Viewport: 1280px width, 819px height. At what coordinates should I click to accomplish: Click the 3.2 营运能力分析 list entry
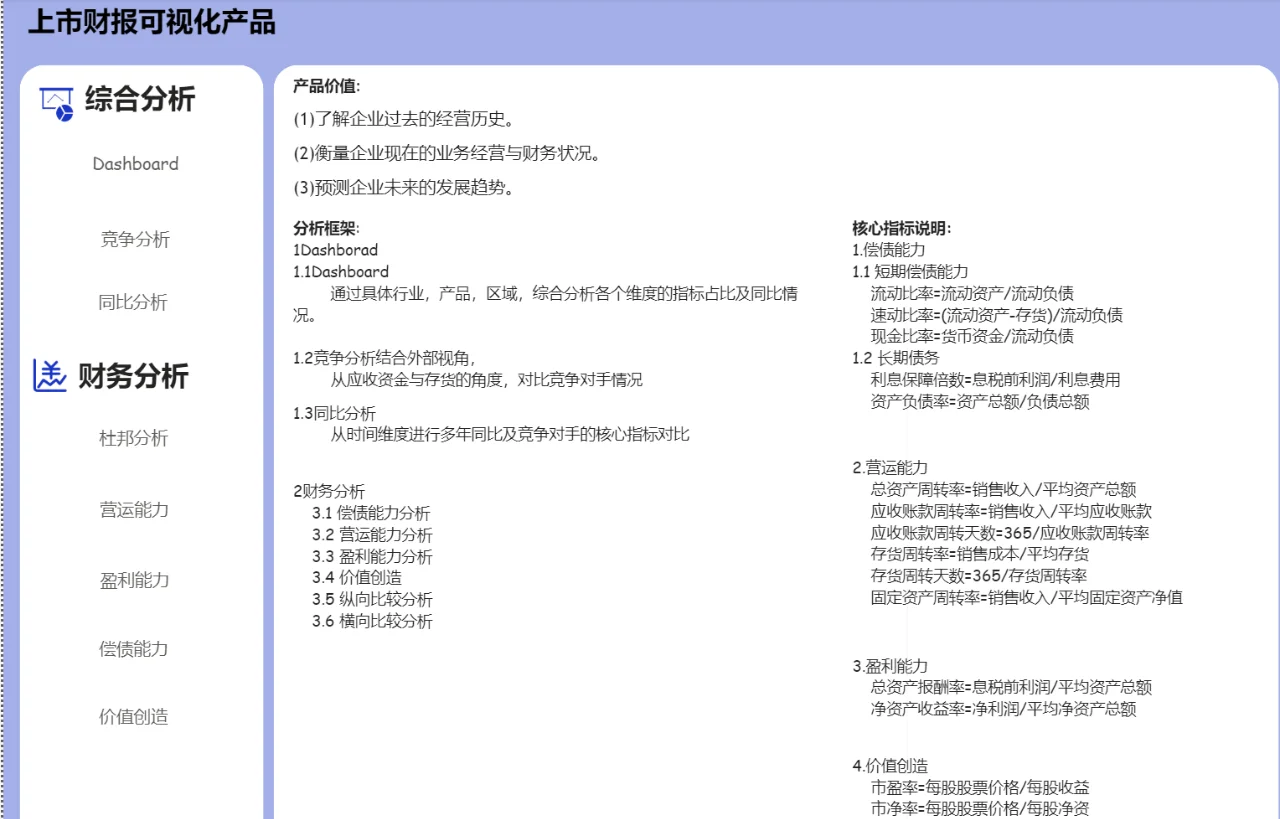372,535
